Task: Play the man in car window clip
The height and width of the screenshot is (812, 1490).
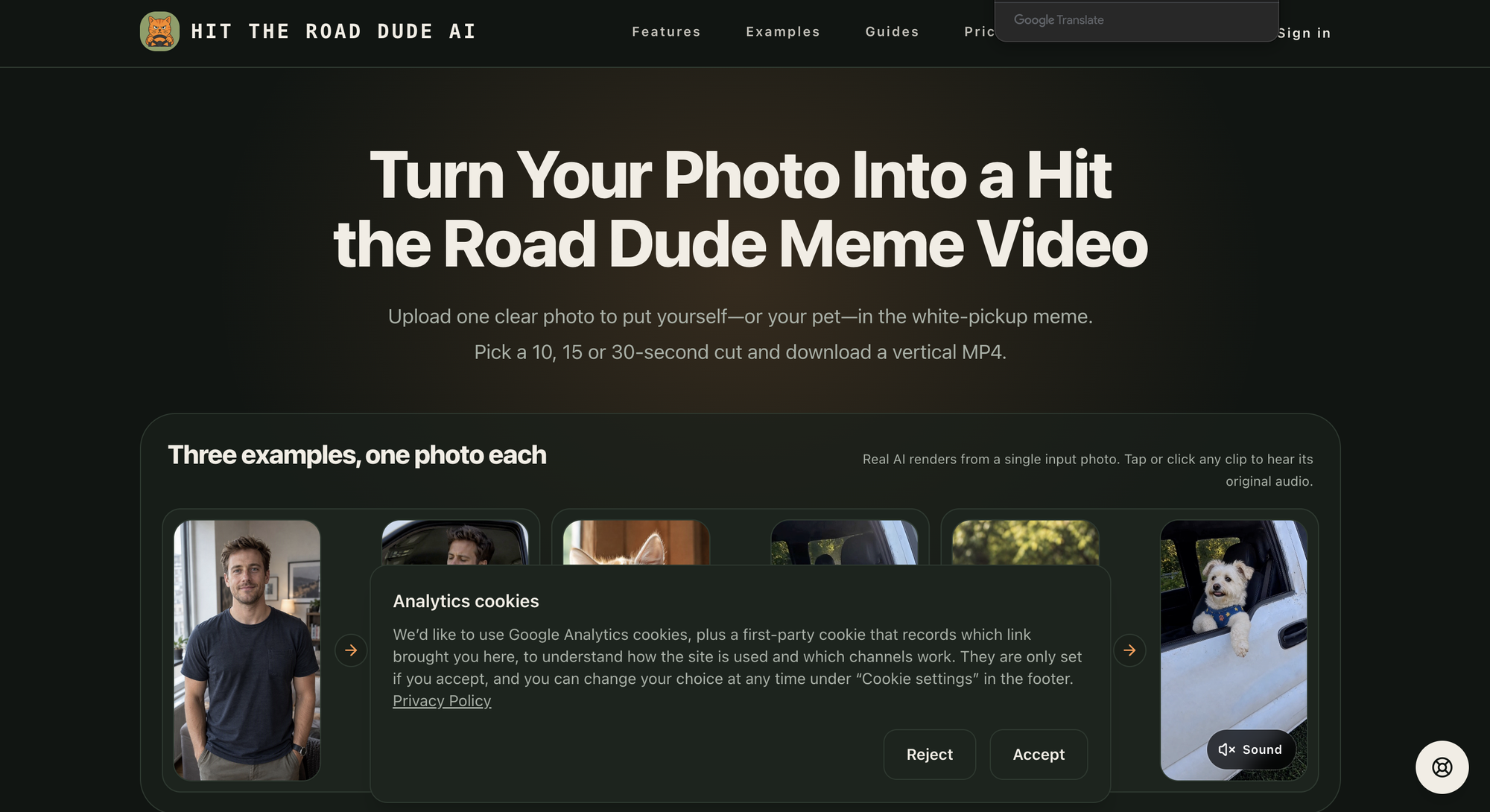Action: (455, 542)
